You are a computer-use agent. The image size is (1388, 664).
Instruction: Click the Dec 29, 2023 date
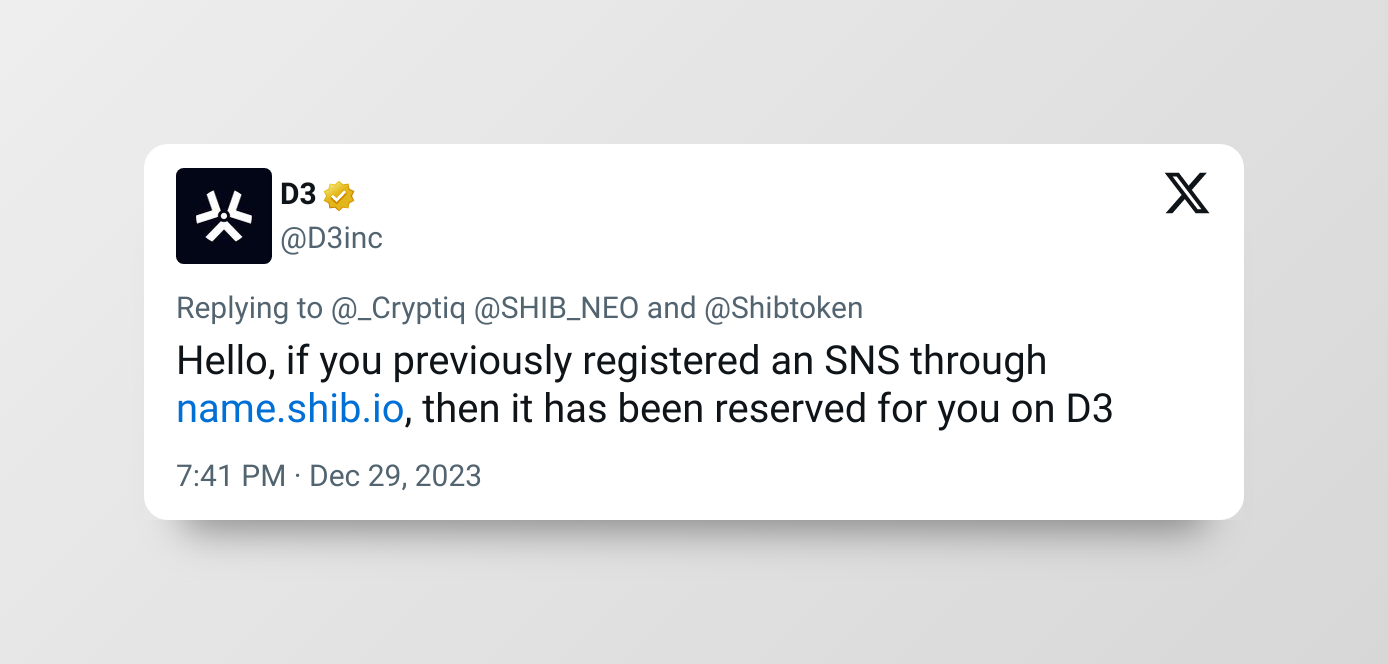pyautogui.click(x=395, y=475)
